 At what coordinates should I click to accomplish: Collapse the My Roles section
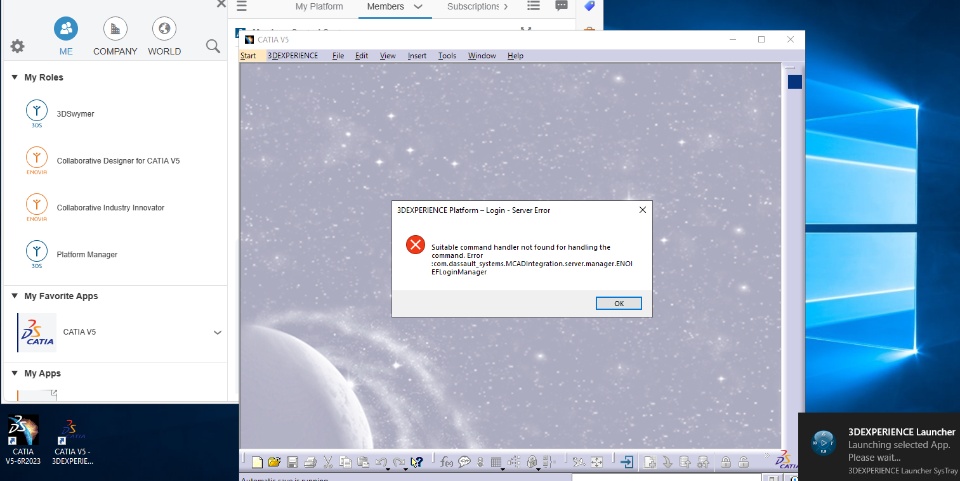tap(14, 77)
